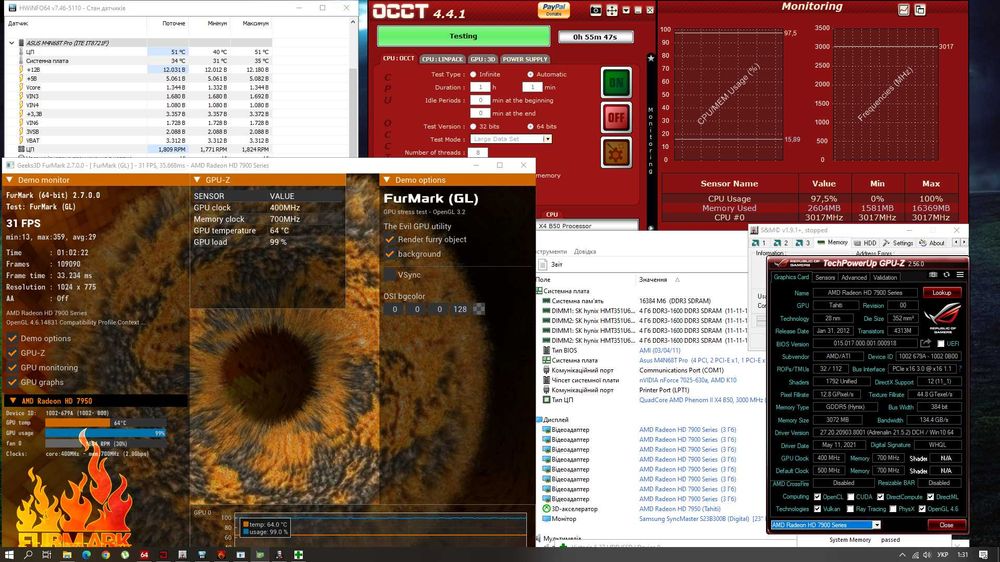Open the OCCT window menu dropdown arrow
The image size is (1000, 562).
626,10
